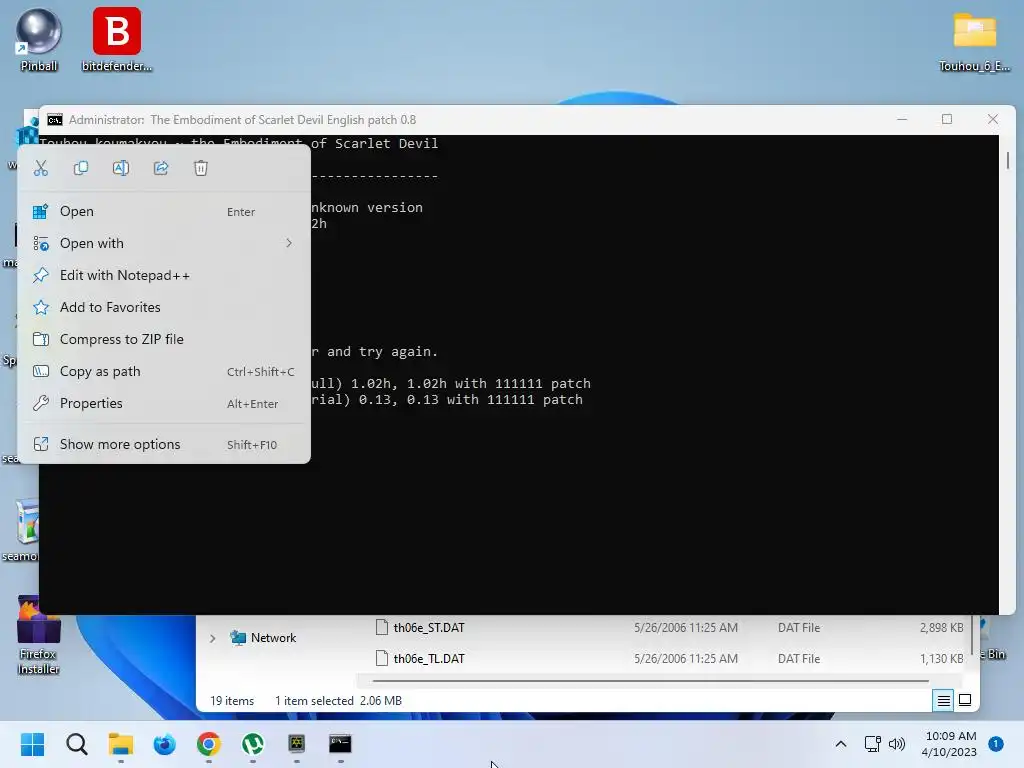Open the network tray icon

pyautogui.click(x=872, y=744)
